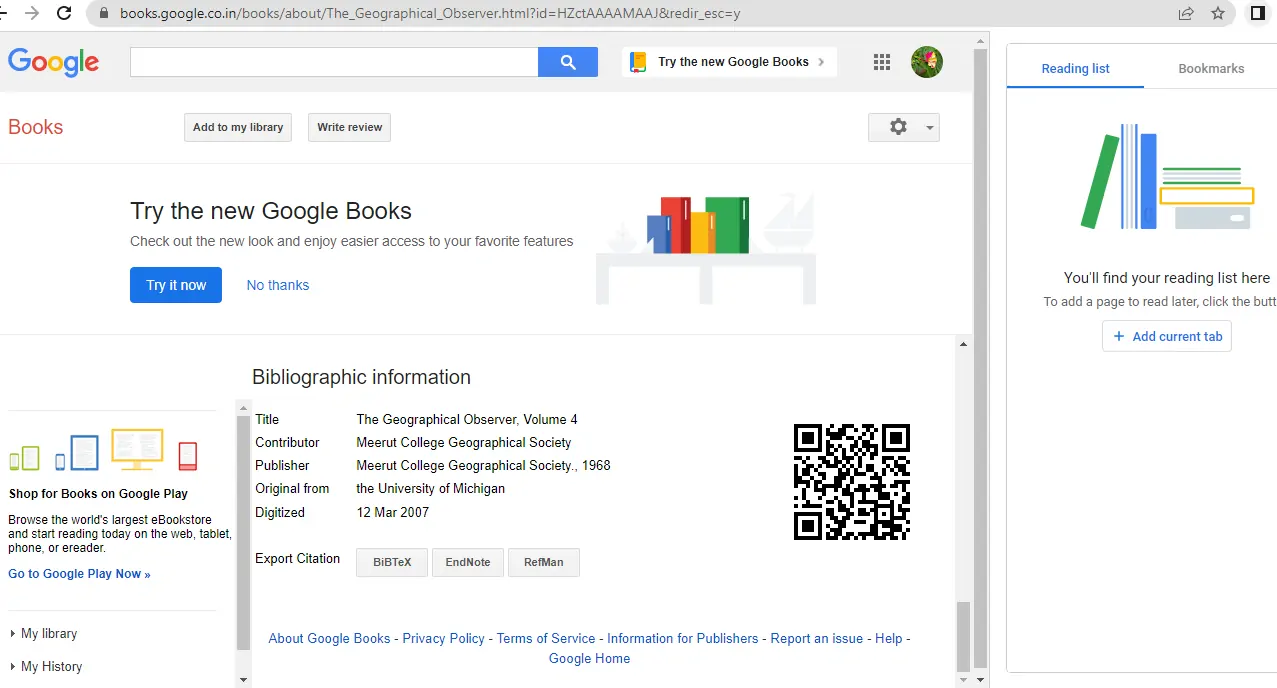Click the Report an issue link
Image resolution: width=1277 pixels, height=688 pixels.
click(817, 638)
